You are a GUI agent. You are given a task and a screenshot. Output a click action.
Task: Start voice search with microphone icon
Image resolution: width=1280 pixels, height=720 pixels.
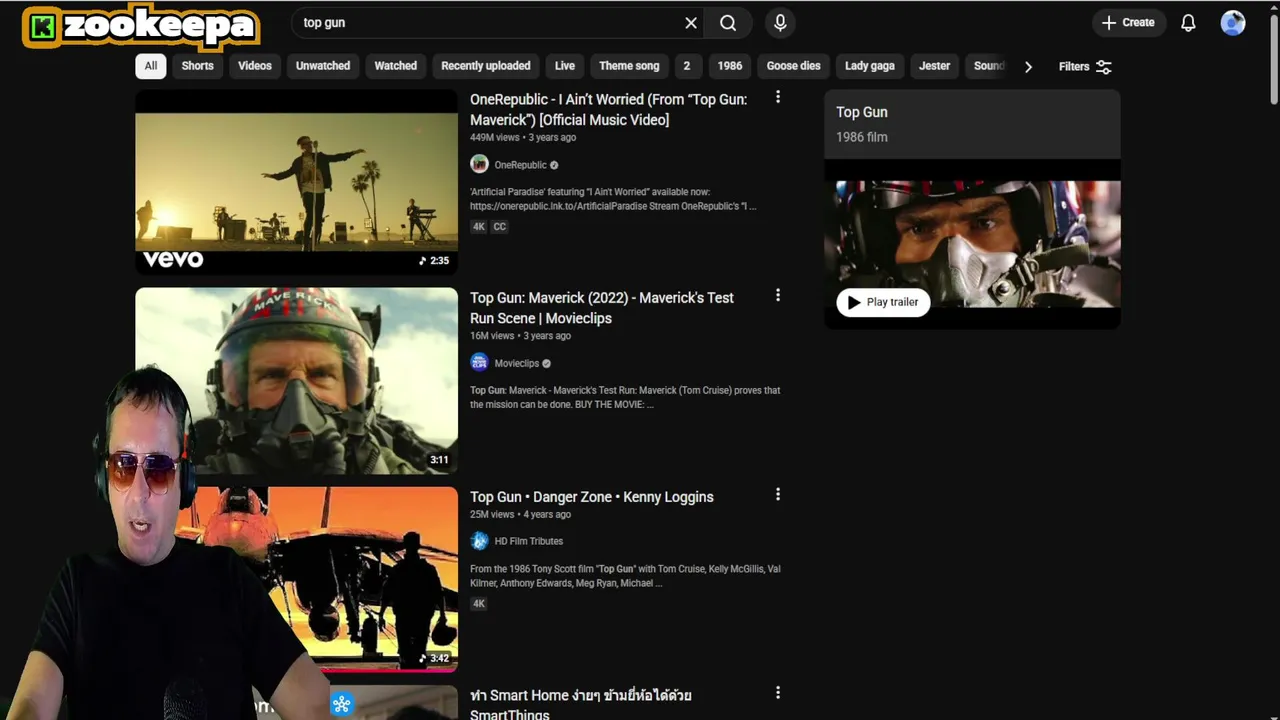pyautogui.click(x=780, y=23)
